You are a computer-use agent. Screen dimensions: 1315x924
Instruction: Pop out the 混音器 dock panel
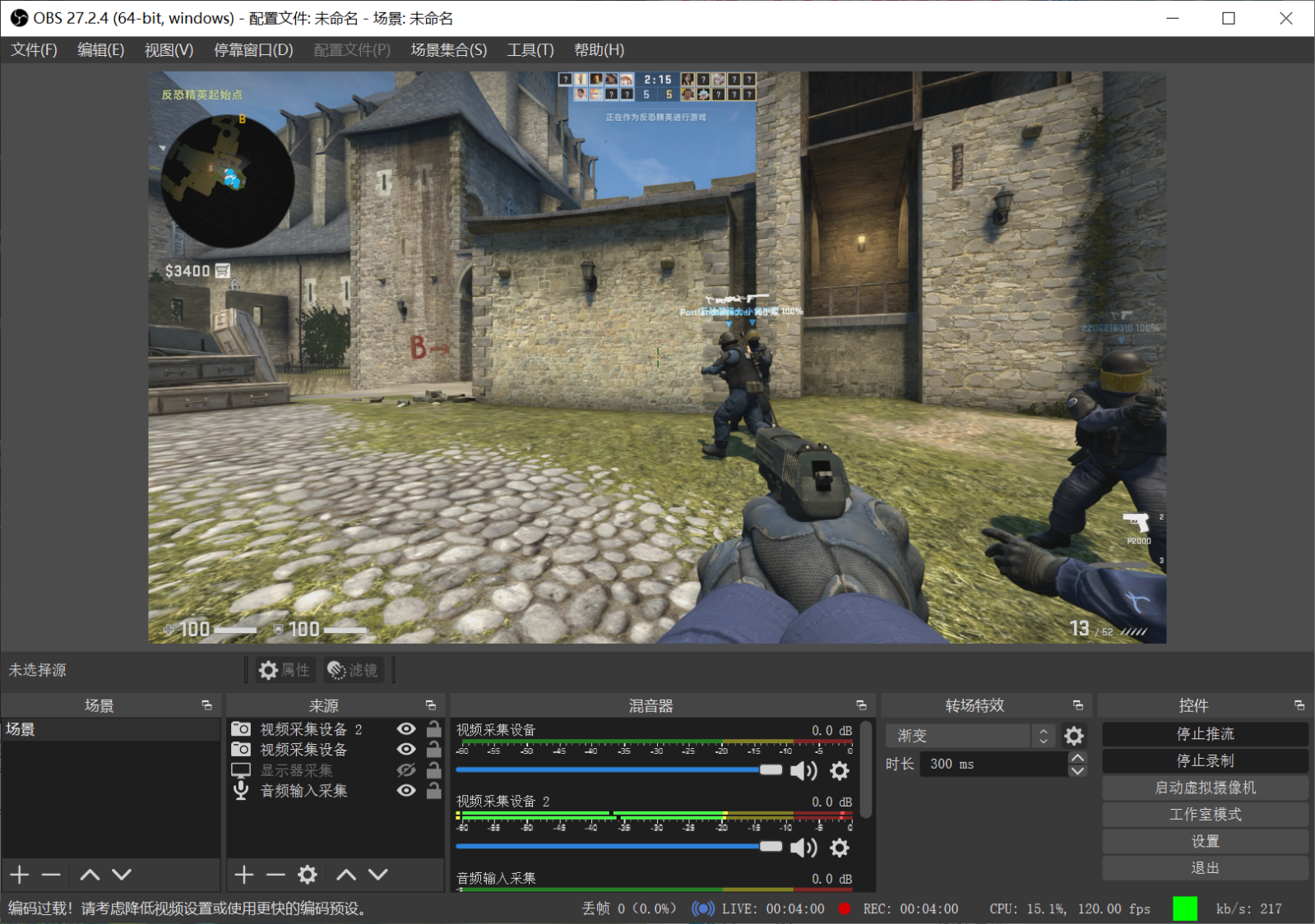point(861,705)
